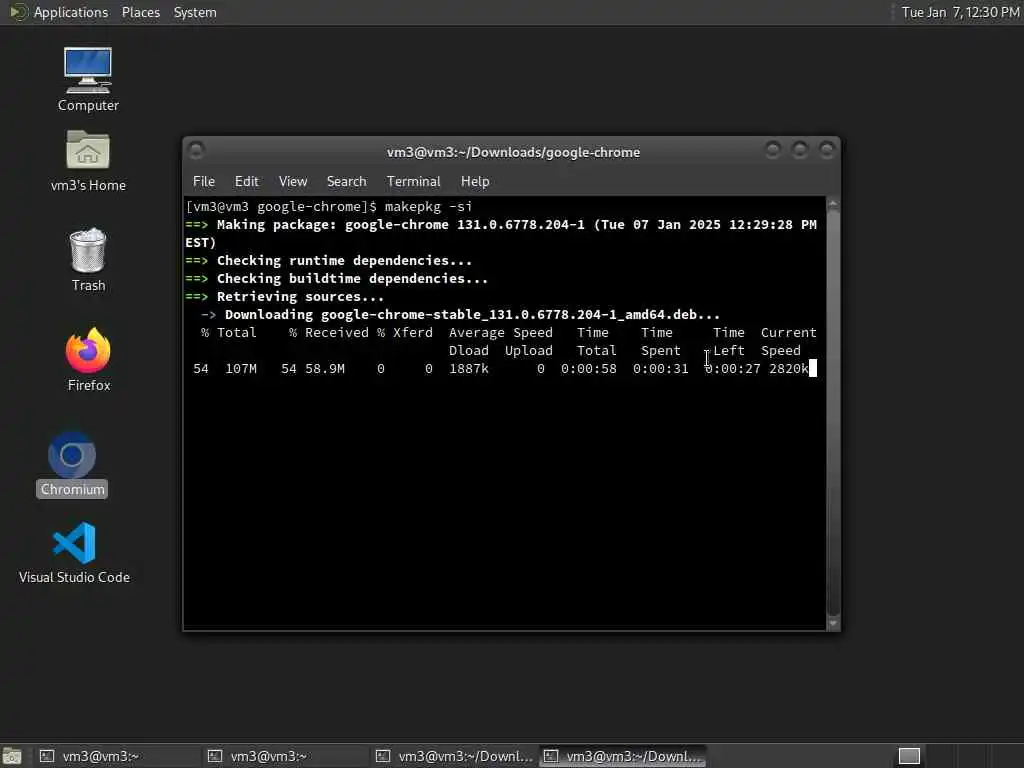
Task: Switch to third taskbar terminal vm3@vm3:~/Downl...
Action: tap(454, 756)
